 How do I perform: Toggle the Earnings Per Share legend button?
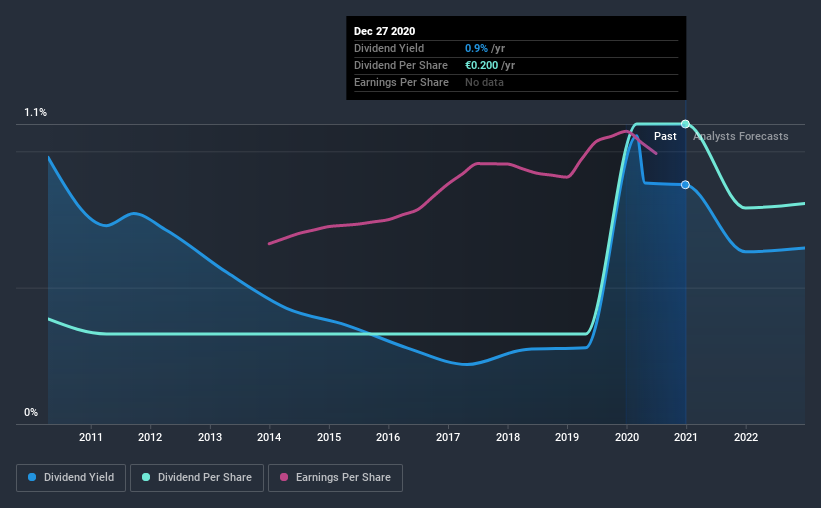tap(335, 478)
